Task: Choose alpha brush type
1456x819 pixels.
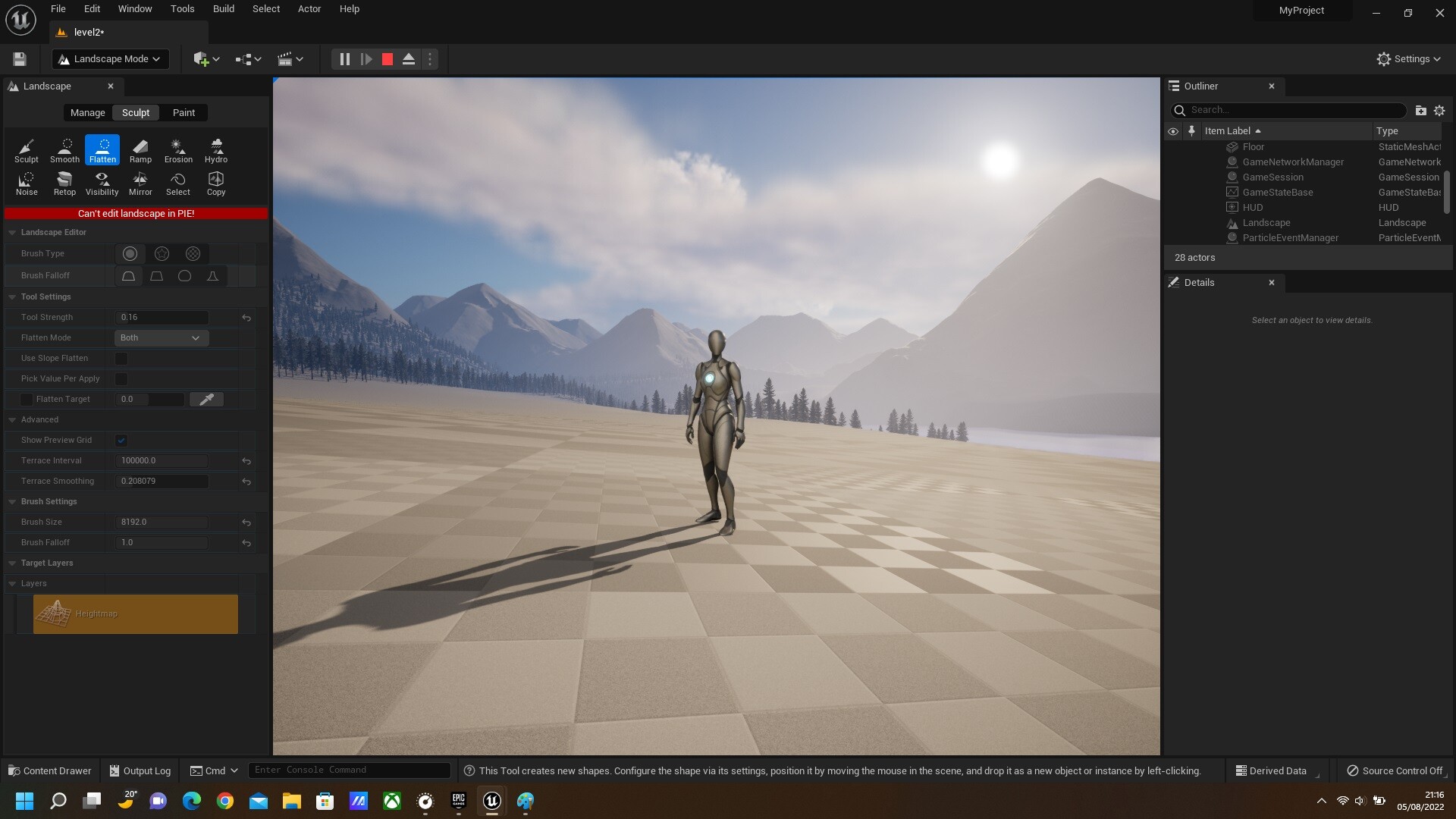Action: pyautogui.click(x=162, y=254)
